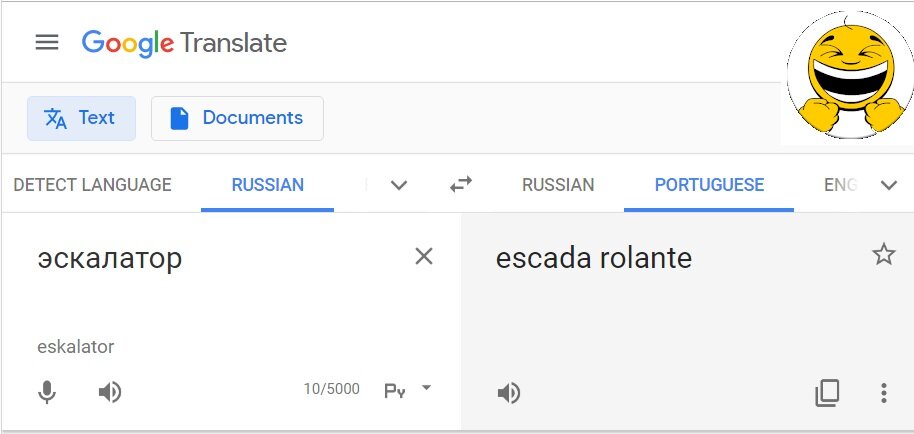Copy the translation to clipboard
Viewport: 914px width, 434px height.
pos(827,393)
